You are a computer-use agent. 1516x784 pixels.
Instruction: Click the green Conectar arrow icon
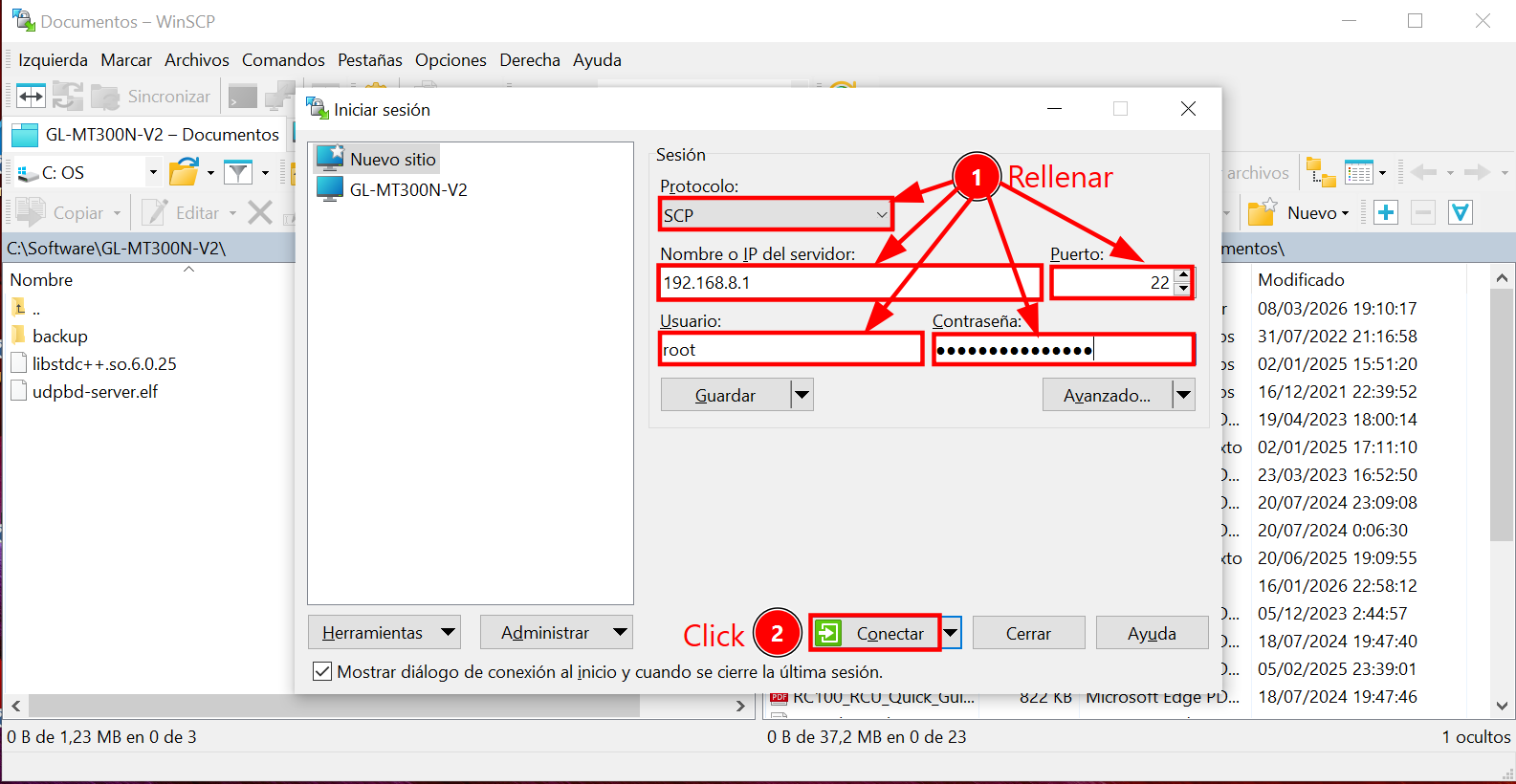coord(828,633)
